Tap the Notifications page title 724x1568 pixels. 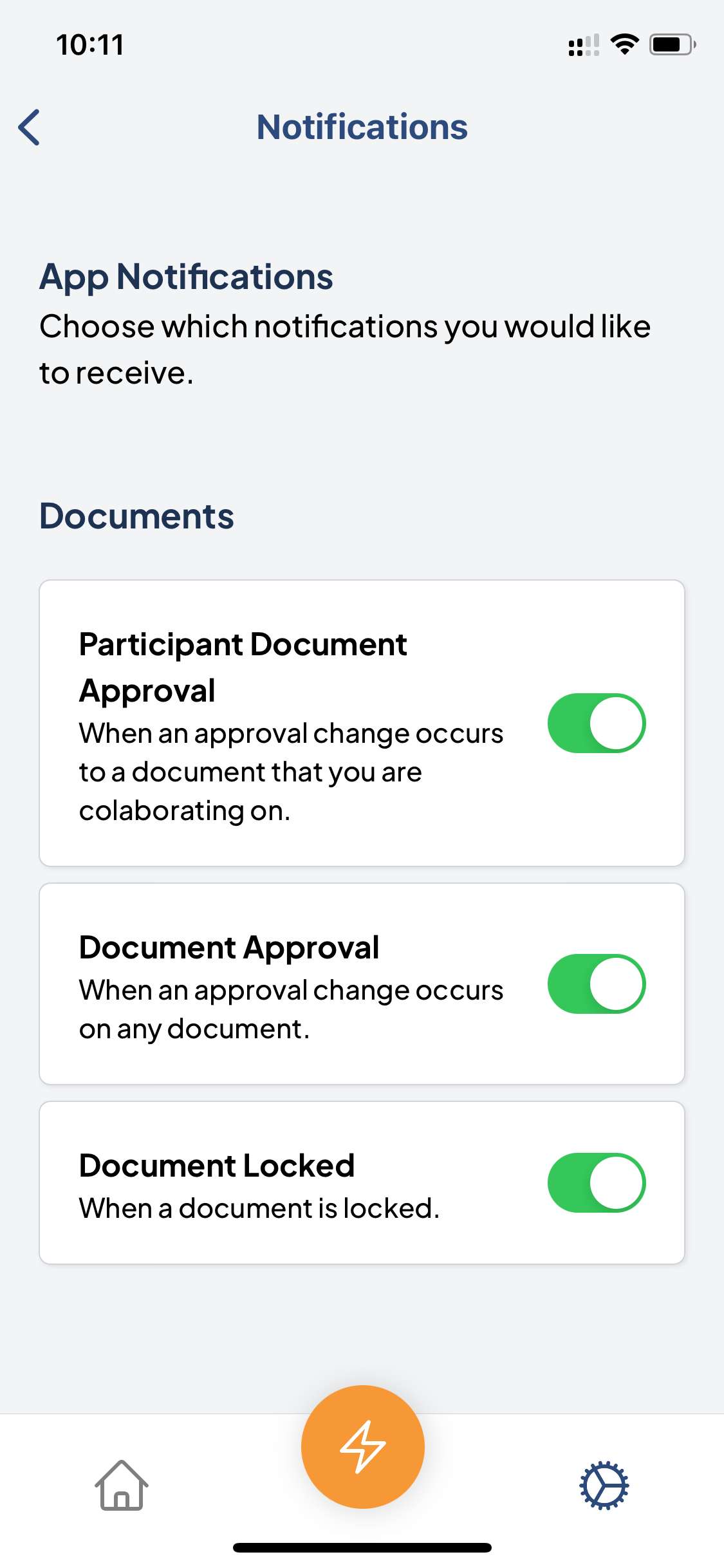(362, 127)
